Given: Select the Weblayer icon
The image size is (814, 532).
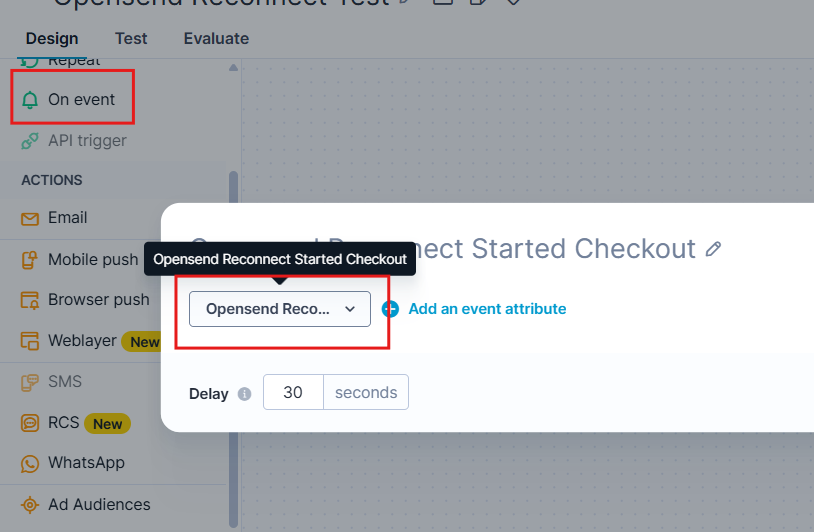Looking at the screenshot, I should click(x=30, y=341).
